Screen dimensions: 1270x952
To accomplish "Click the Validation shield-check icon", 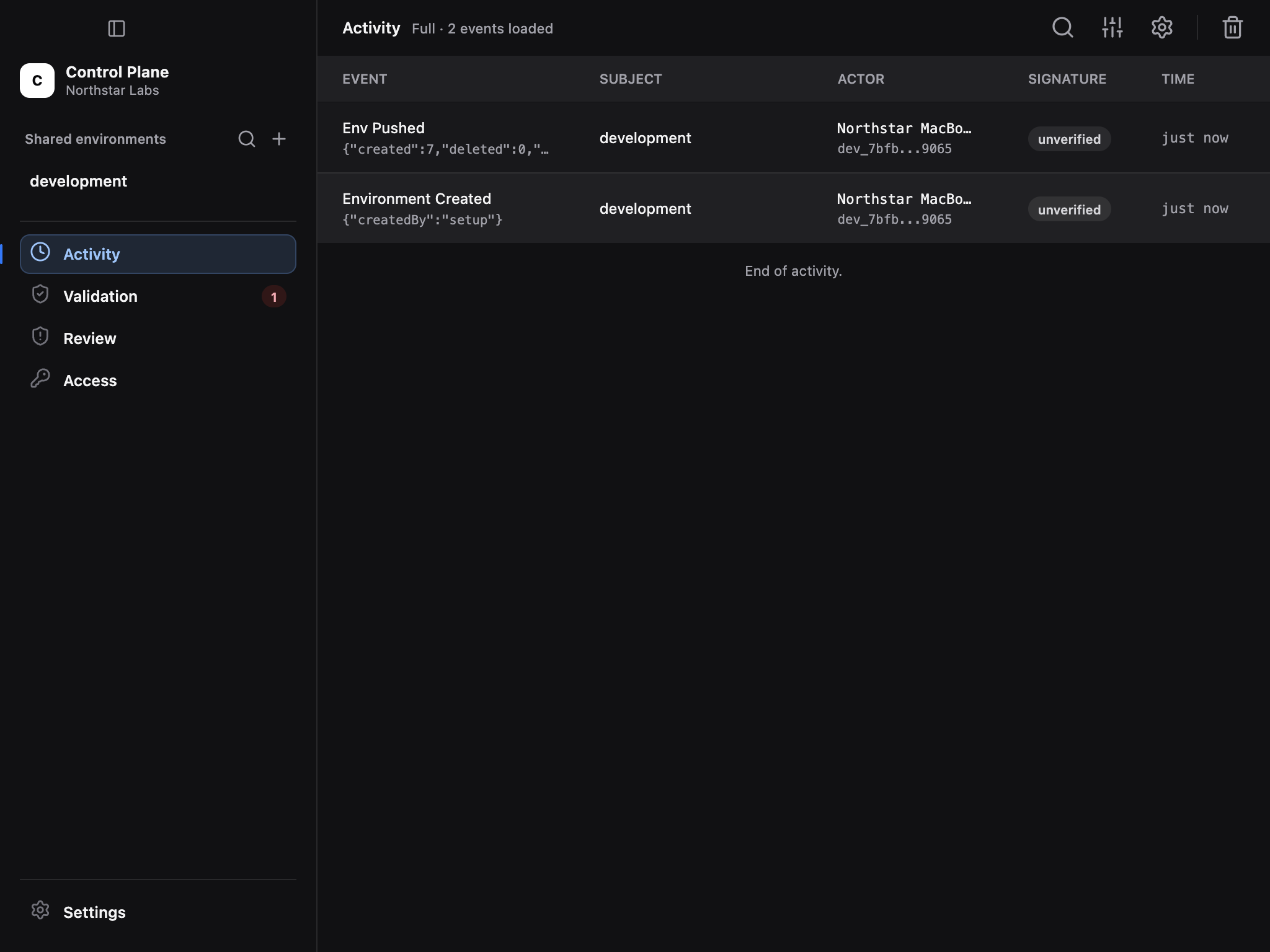I will point(40,294).
